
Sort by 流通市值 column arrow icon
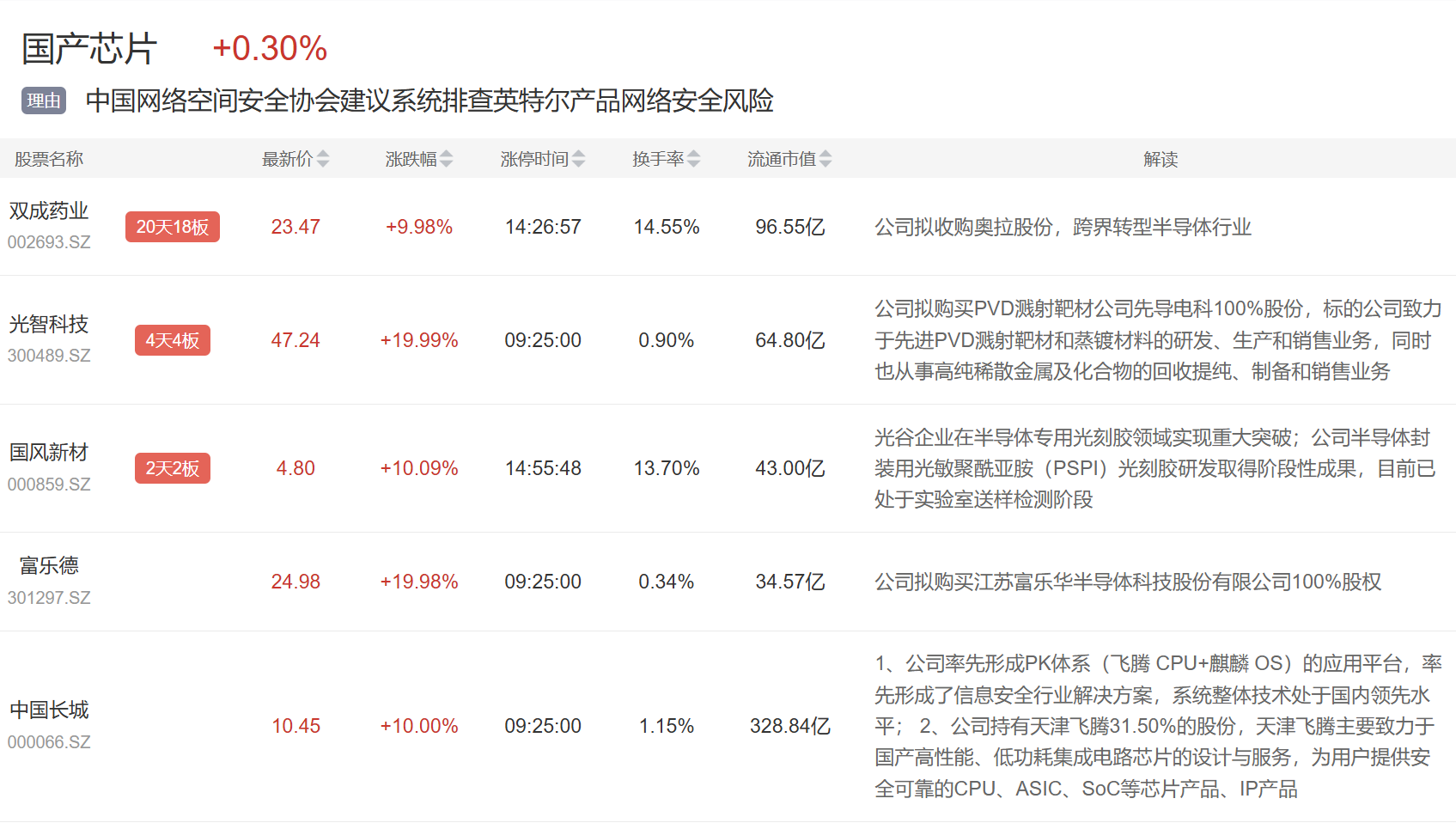tap(825, 159)
